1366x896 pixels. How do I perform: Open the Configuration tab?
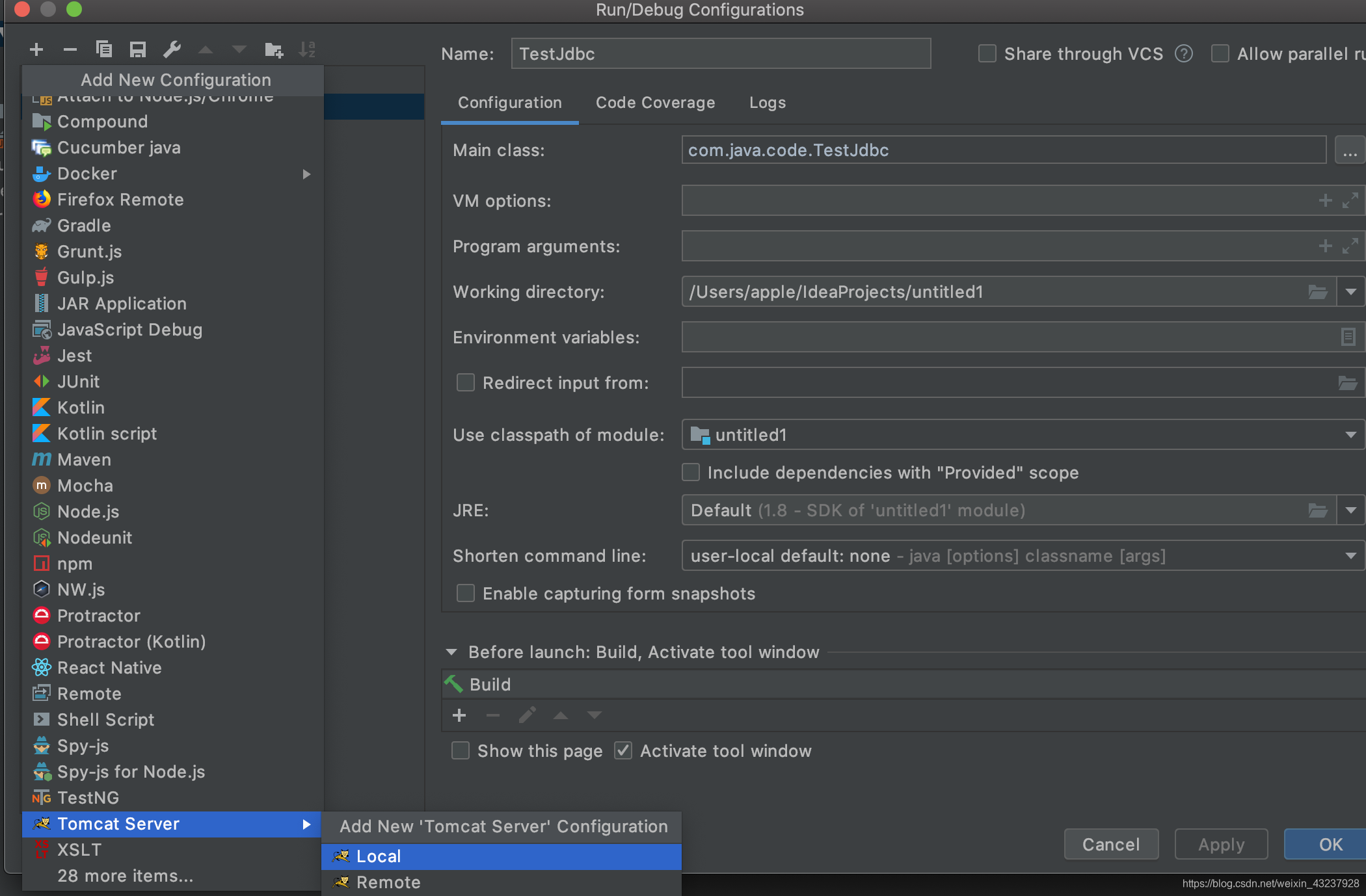[510, 103]
